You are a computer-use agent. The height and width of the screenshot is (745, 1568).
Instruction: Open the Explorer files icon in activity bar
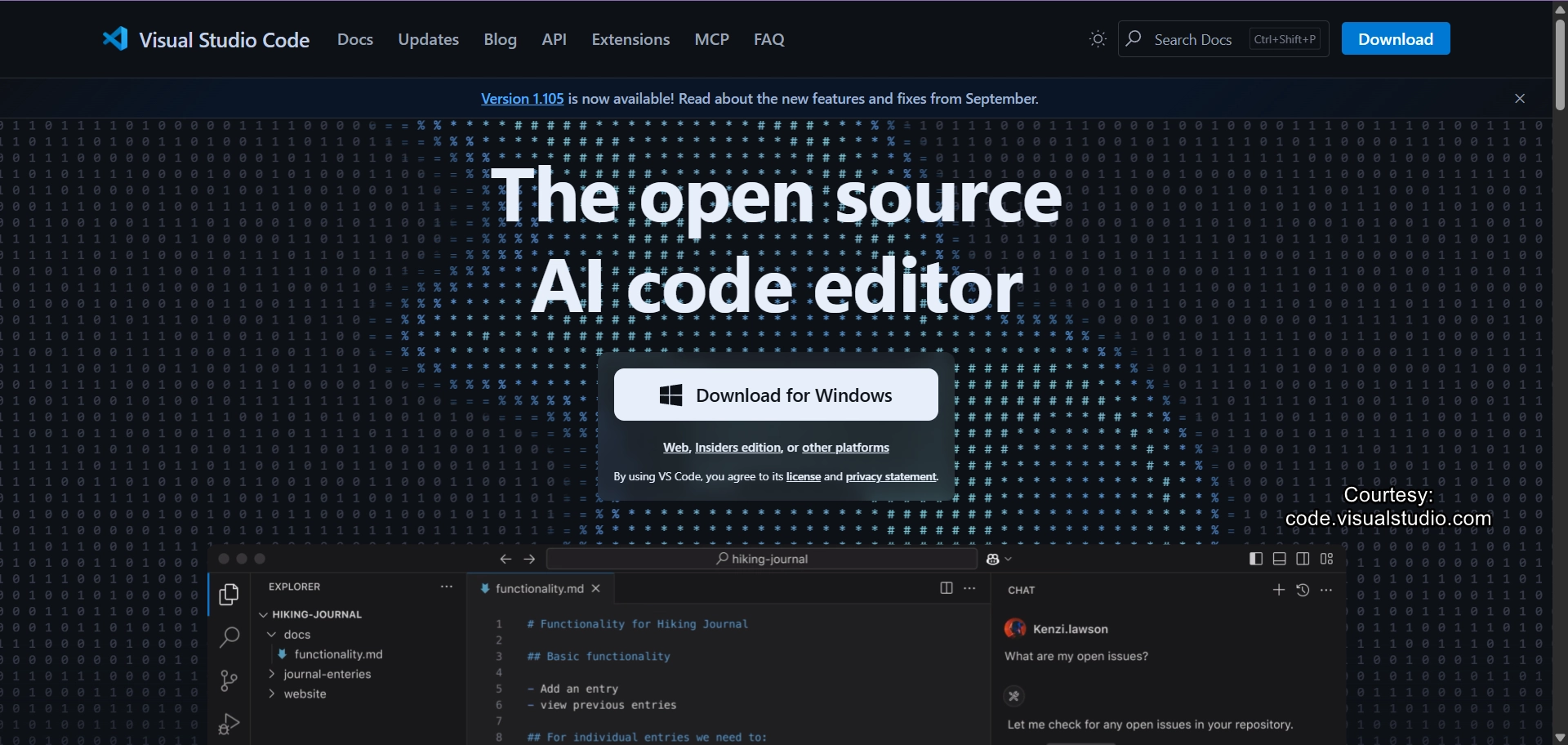229,595
